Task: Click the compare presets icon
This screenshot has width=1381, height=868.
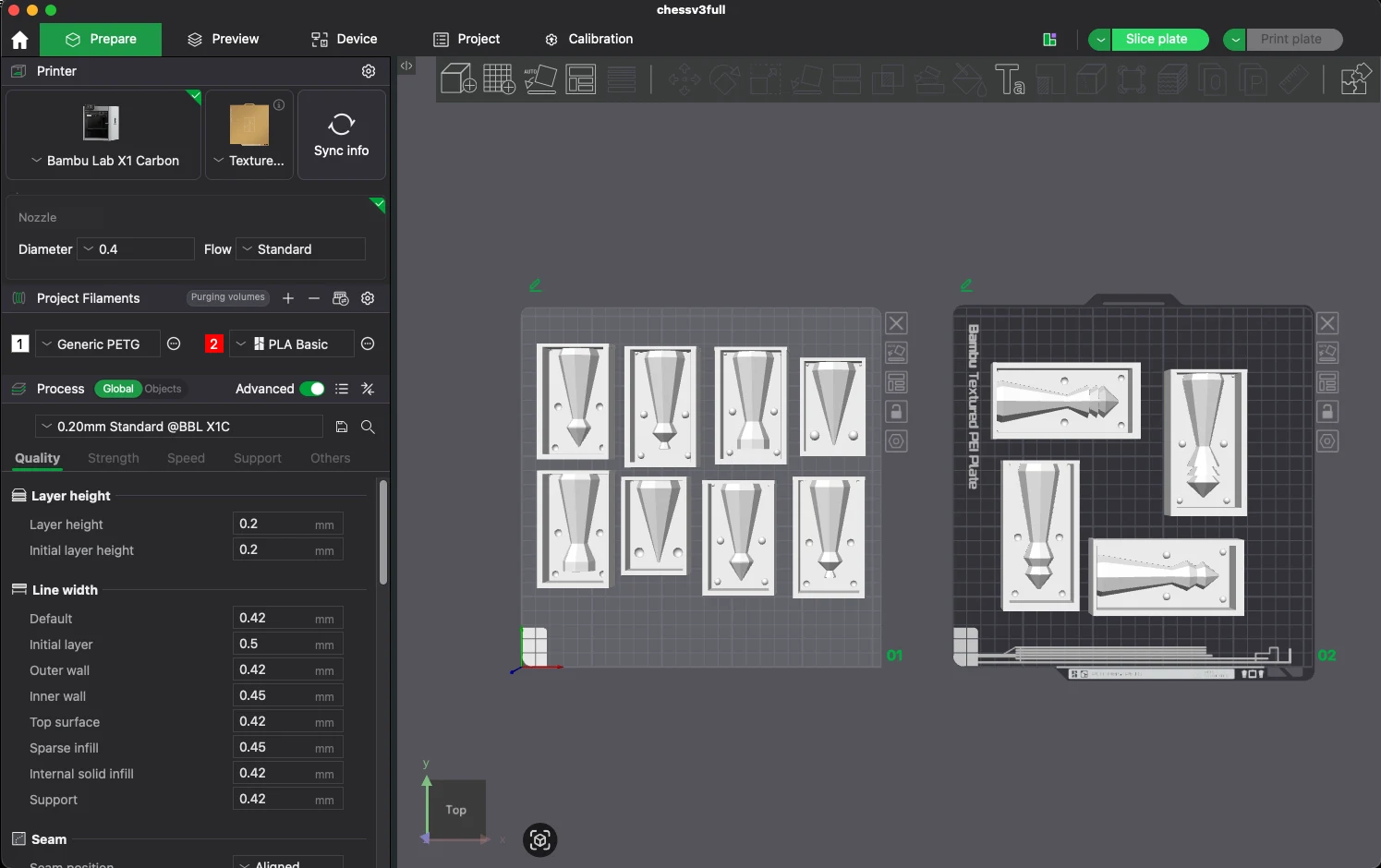Action: point(368,389)
